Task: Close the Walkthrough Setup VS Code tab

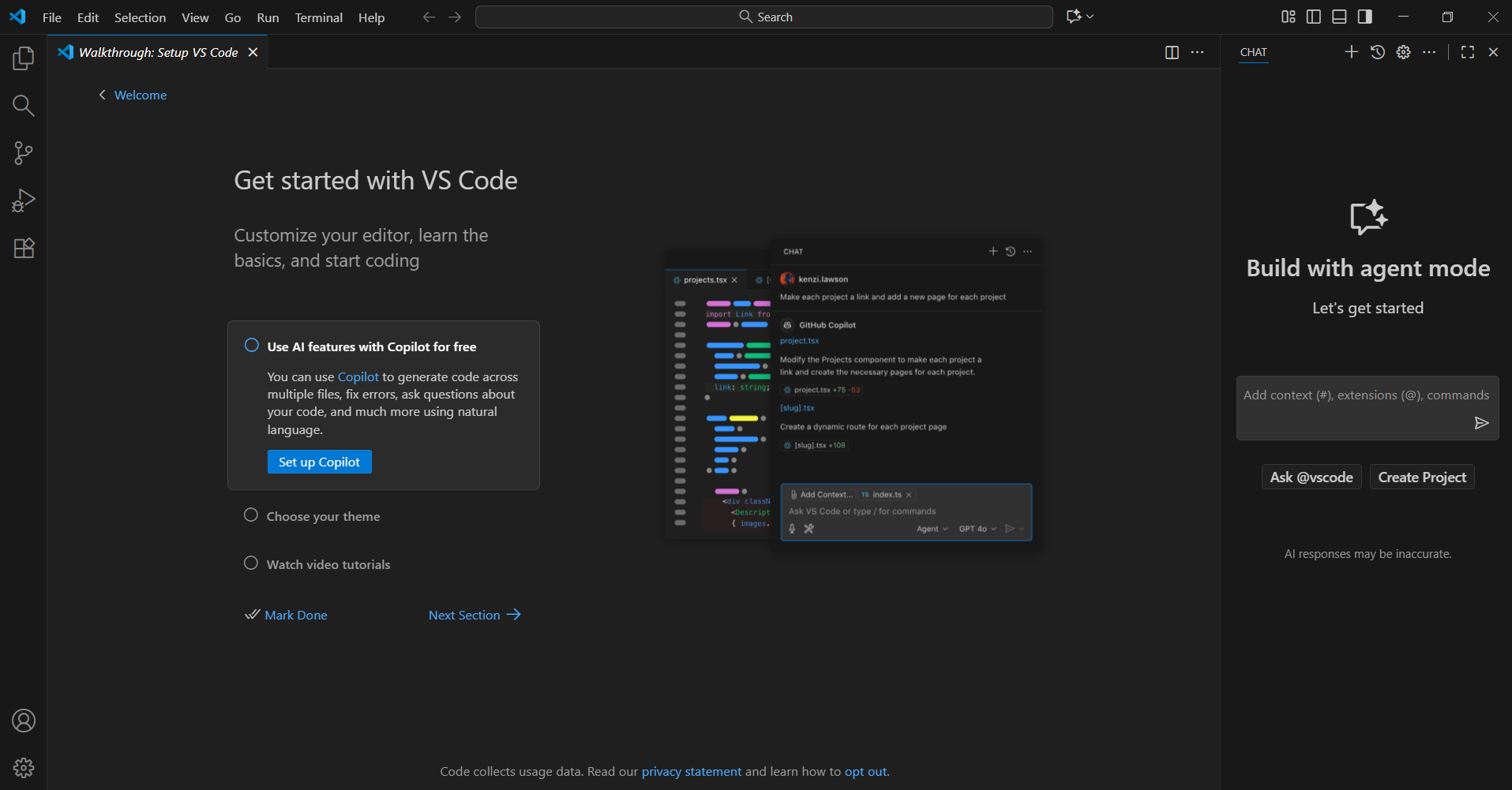Action: 253,52
